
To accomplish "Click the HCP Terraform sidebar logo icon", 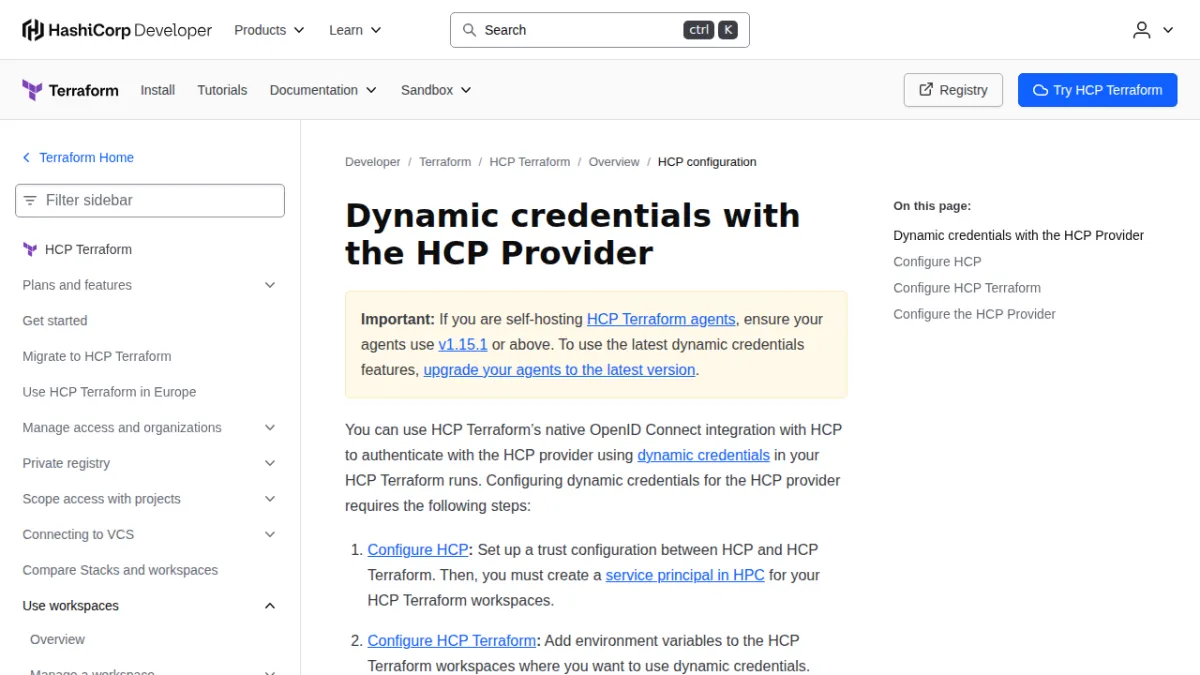I will [x=30, y=249].
